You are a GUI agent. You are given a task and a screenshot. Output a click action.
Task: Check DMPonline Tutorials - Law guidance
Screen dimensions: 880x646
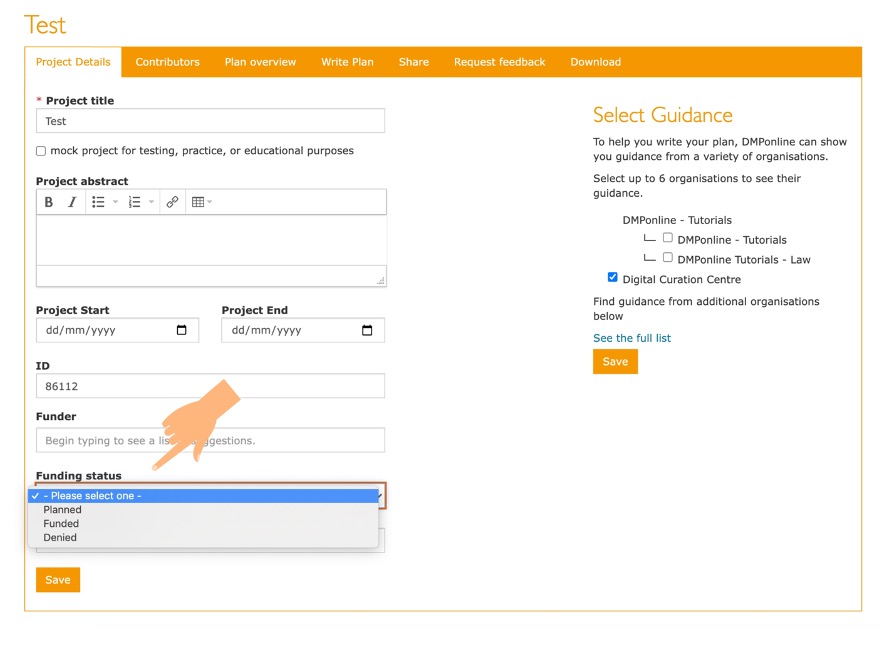tap(668, 258)
